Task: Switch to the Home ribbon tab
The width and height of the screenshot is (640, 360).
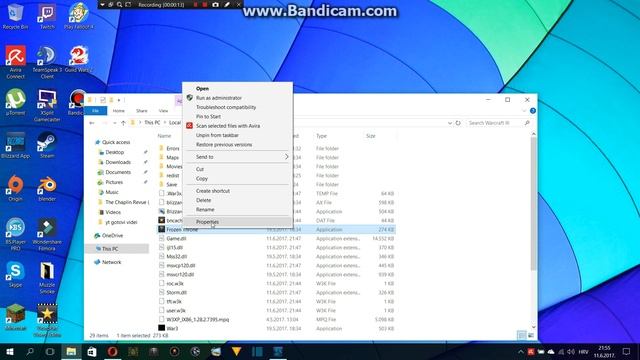Action: coord(118,111)
